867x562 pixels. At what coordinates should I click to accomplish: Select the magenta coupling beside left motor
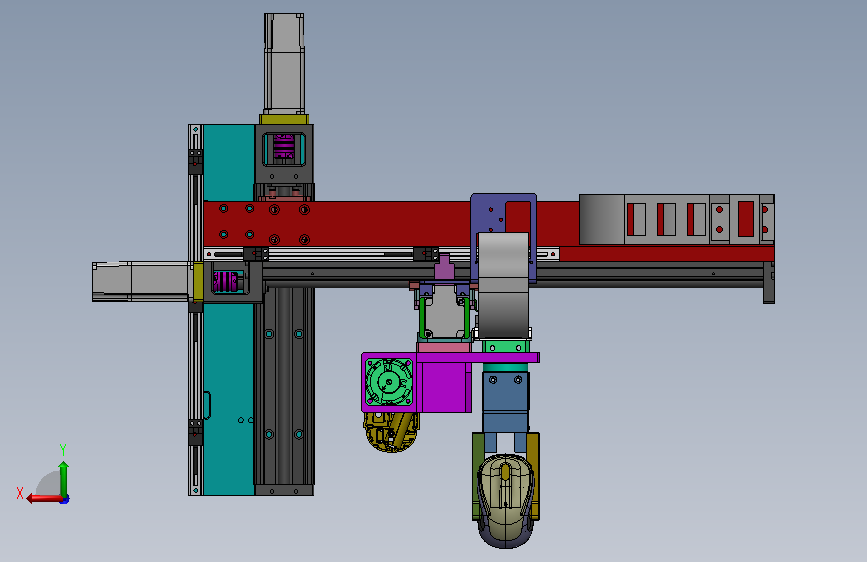point(226,282)
